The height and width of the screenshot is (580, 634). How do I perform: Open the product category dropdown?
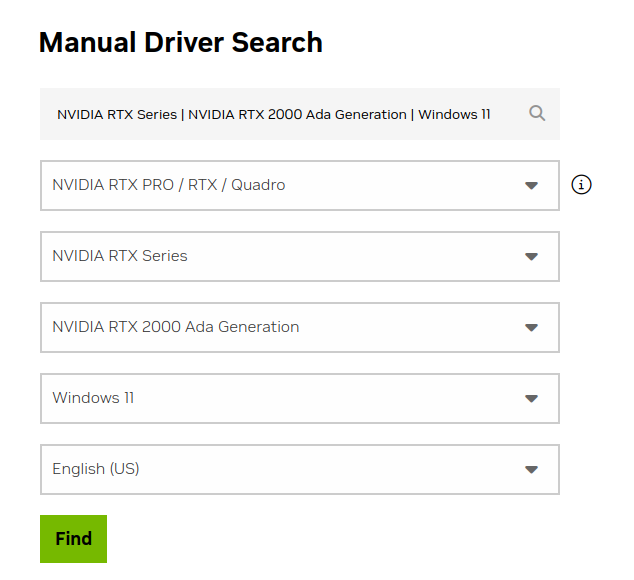[300, 185]
